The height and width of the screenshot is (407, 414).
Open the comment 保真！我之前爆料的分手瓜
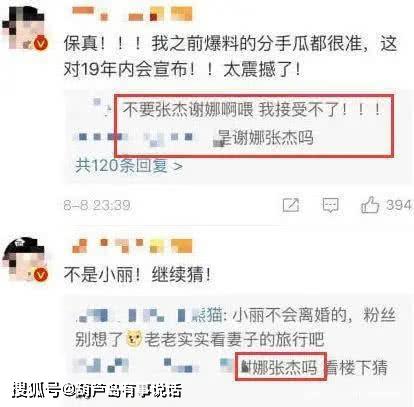[231, 56]
